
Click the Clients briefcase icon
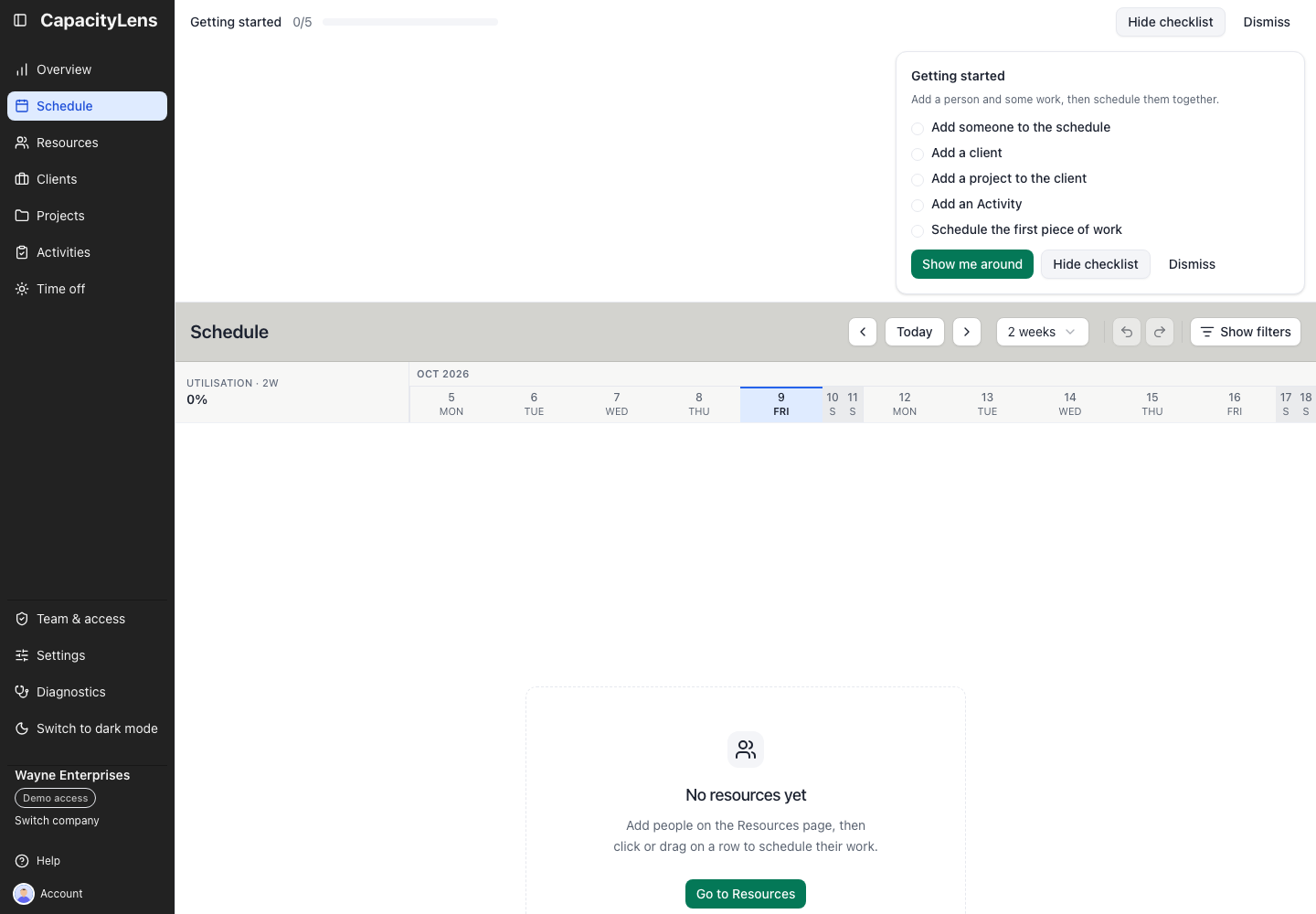(x=22, y=179)
